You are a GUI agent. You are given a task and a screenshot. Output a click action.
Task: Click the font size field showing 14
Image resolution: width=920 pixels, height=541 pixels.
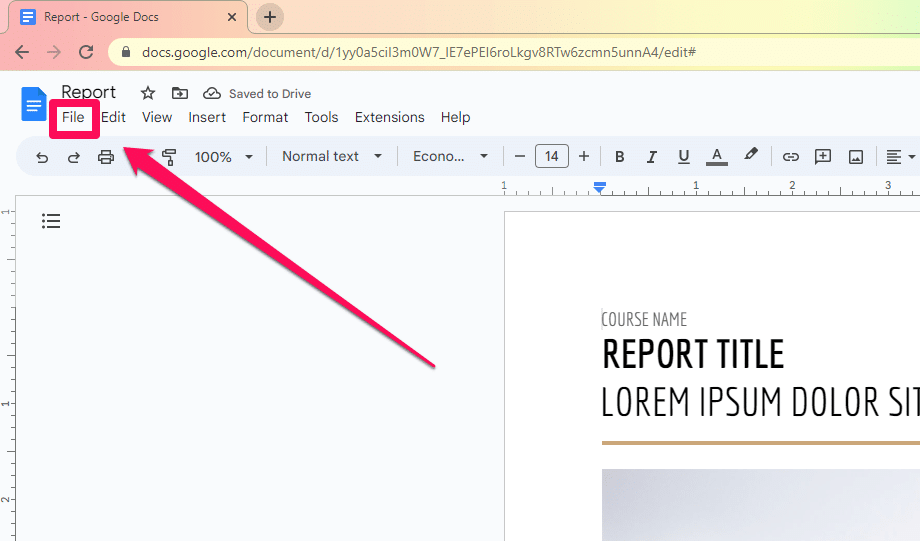point(552,156)
